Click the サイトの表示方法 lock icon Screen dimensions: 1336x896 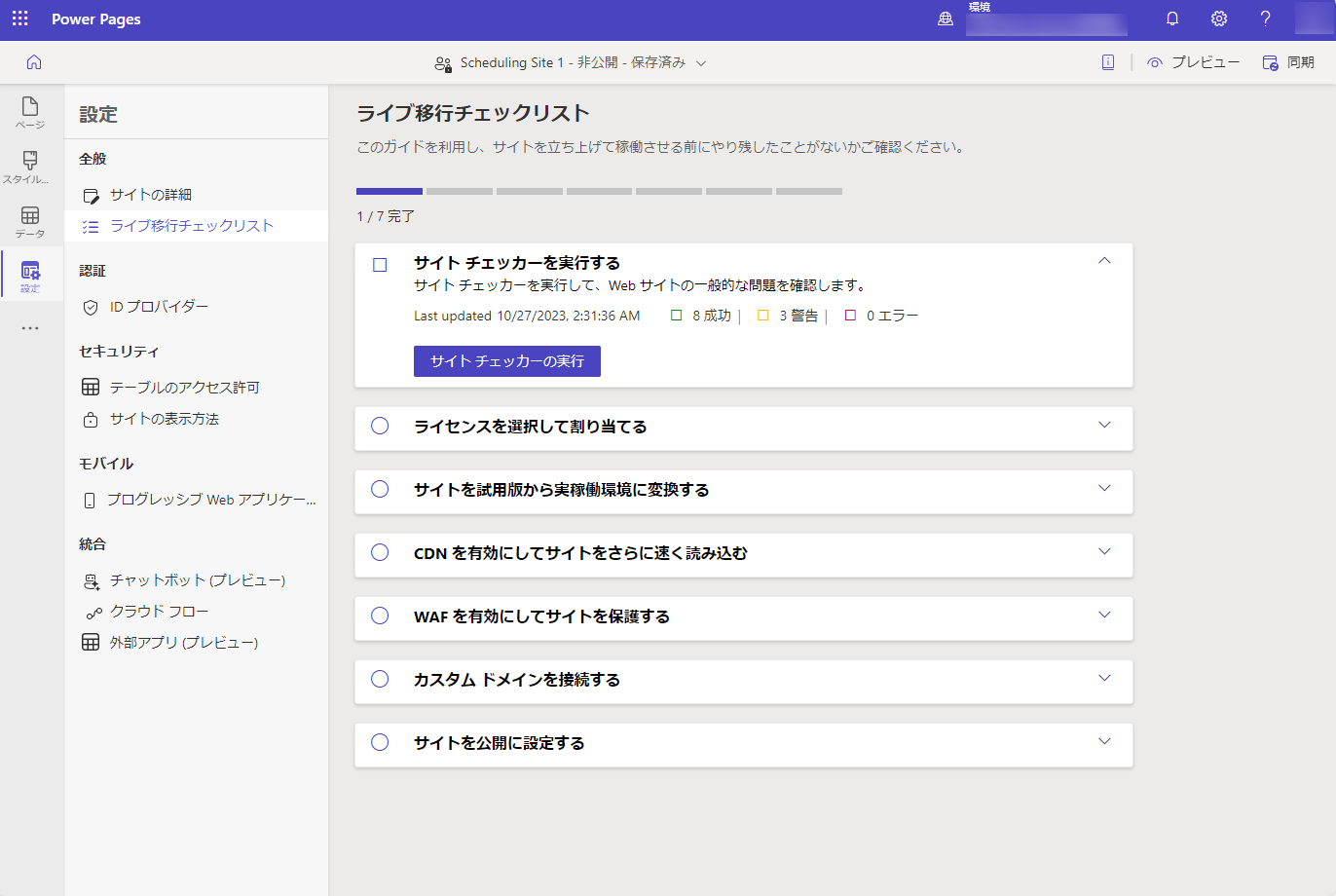pos(91,419)
